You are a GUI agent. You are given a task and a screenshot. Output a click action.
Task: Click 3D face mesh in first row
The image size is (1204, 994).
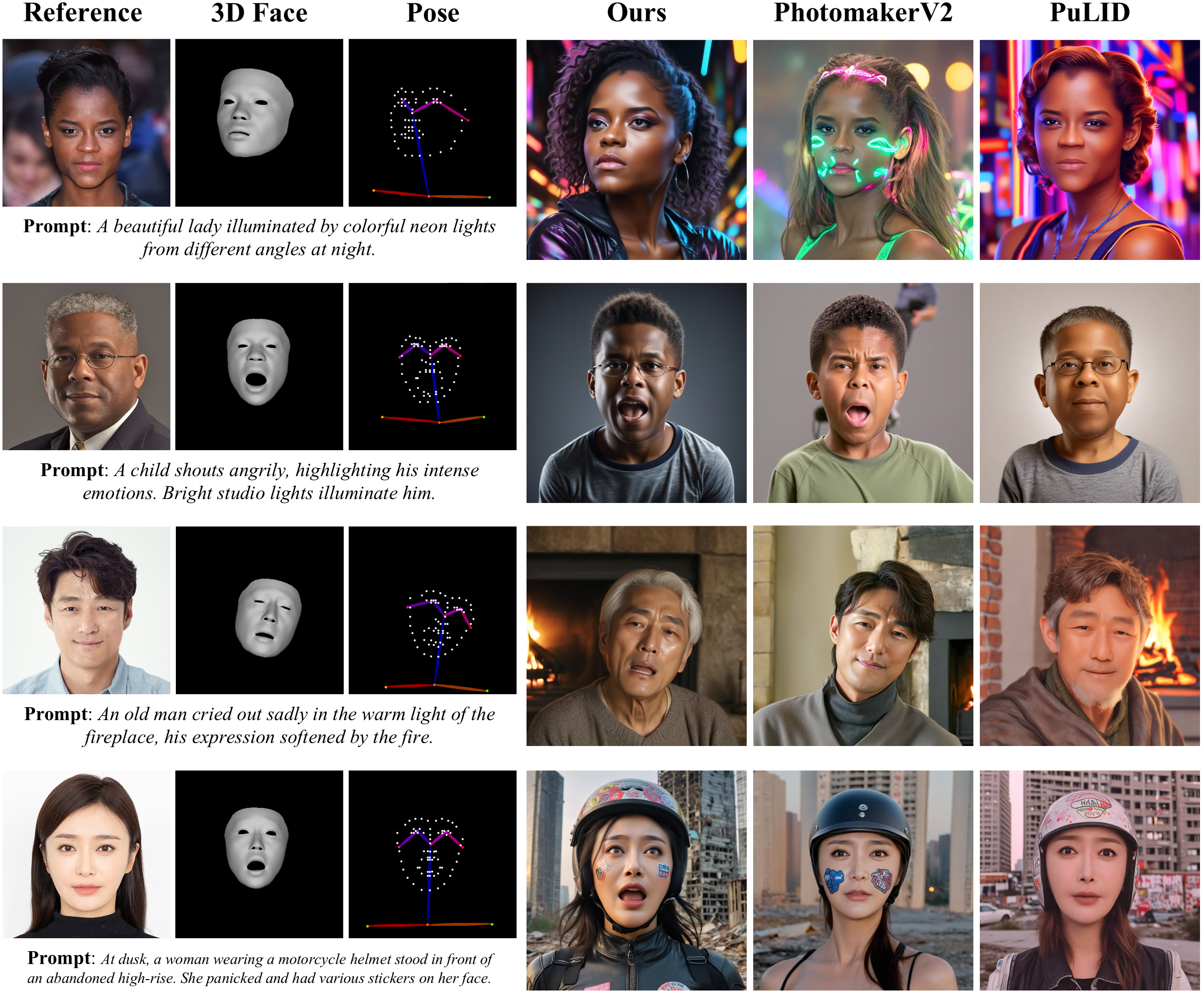click(259, 123)
